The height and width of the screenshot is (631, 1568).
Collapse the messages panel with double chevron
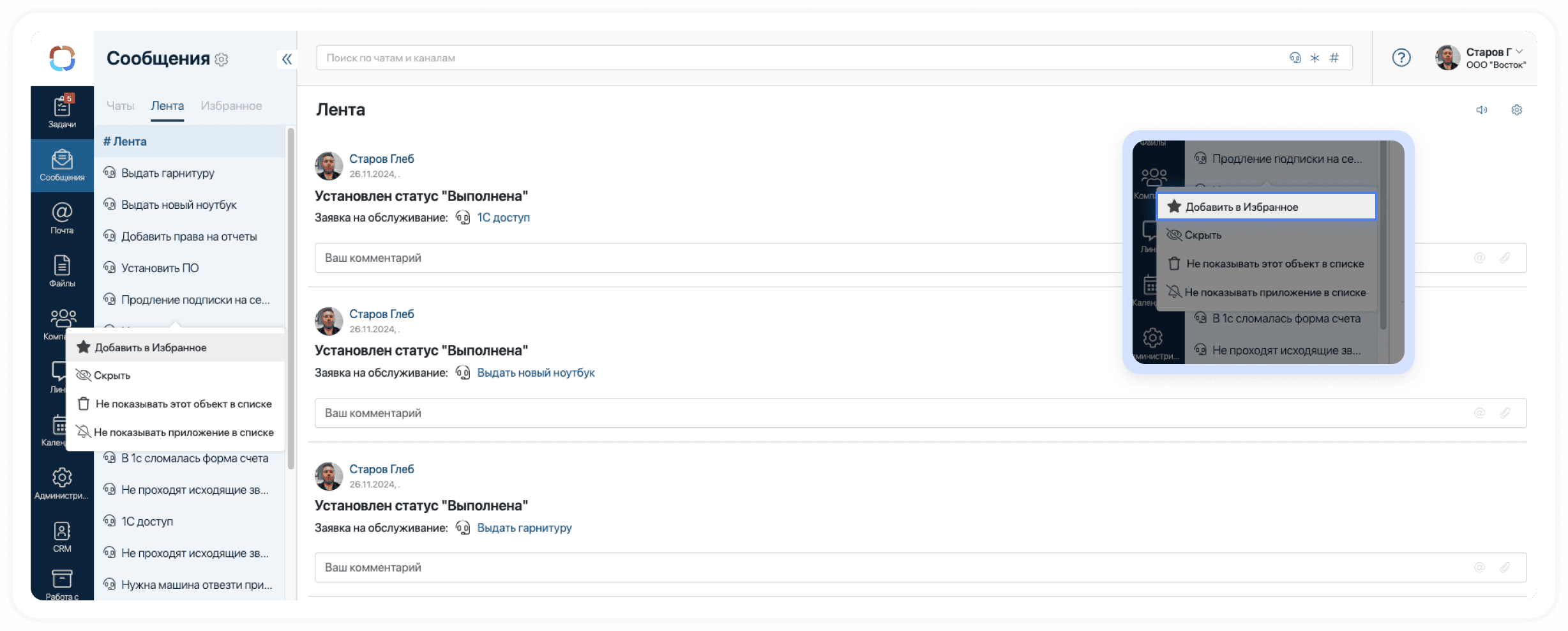coord(287,59)
